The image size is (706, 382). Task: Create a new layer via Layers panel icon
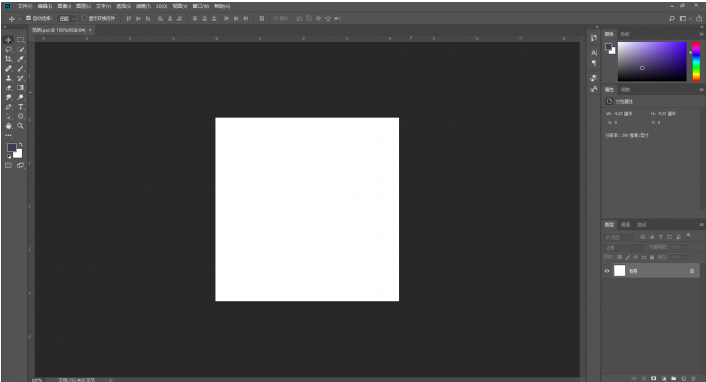[x=683, y=378]
